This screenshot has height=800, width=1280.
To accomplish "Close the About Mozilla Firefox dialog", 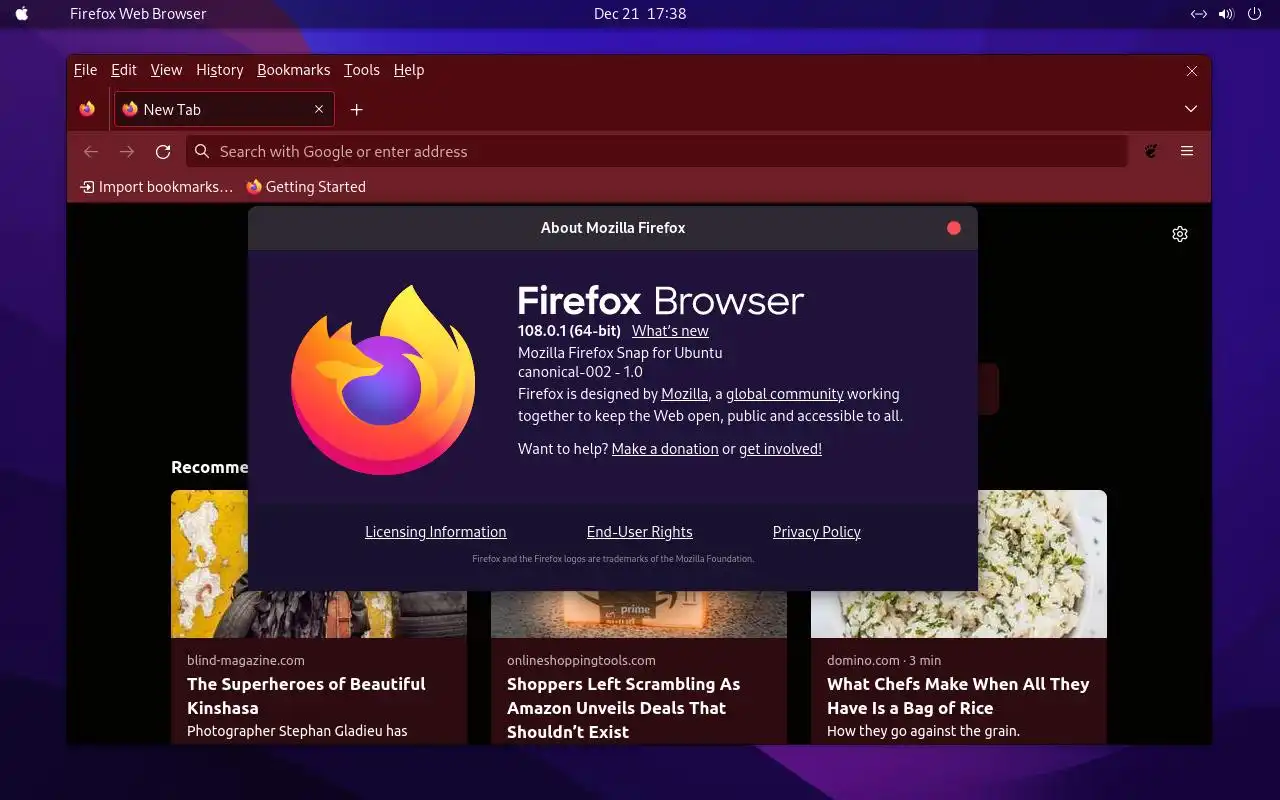I will (954, 228).
